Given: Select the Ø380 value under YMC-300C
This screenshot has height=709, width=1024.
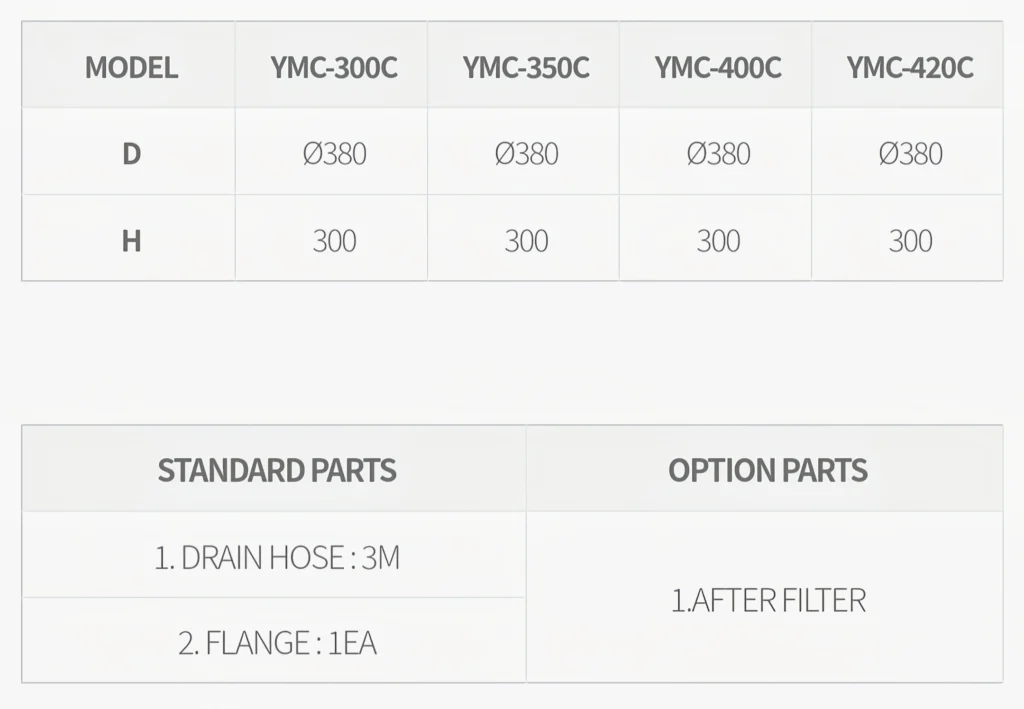Looking at the screenshot, I should tap(334, 154).
